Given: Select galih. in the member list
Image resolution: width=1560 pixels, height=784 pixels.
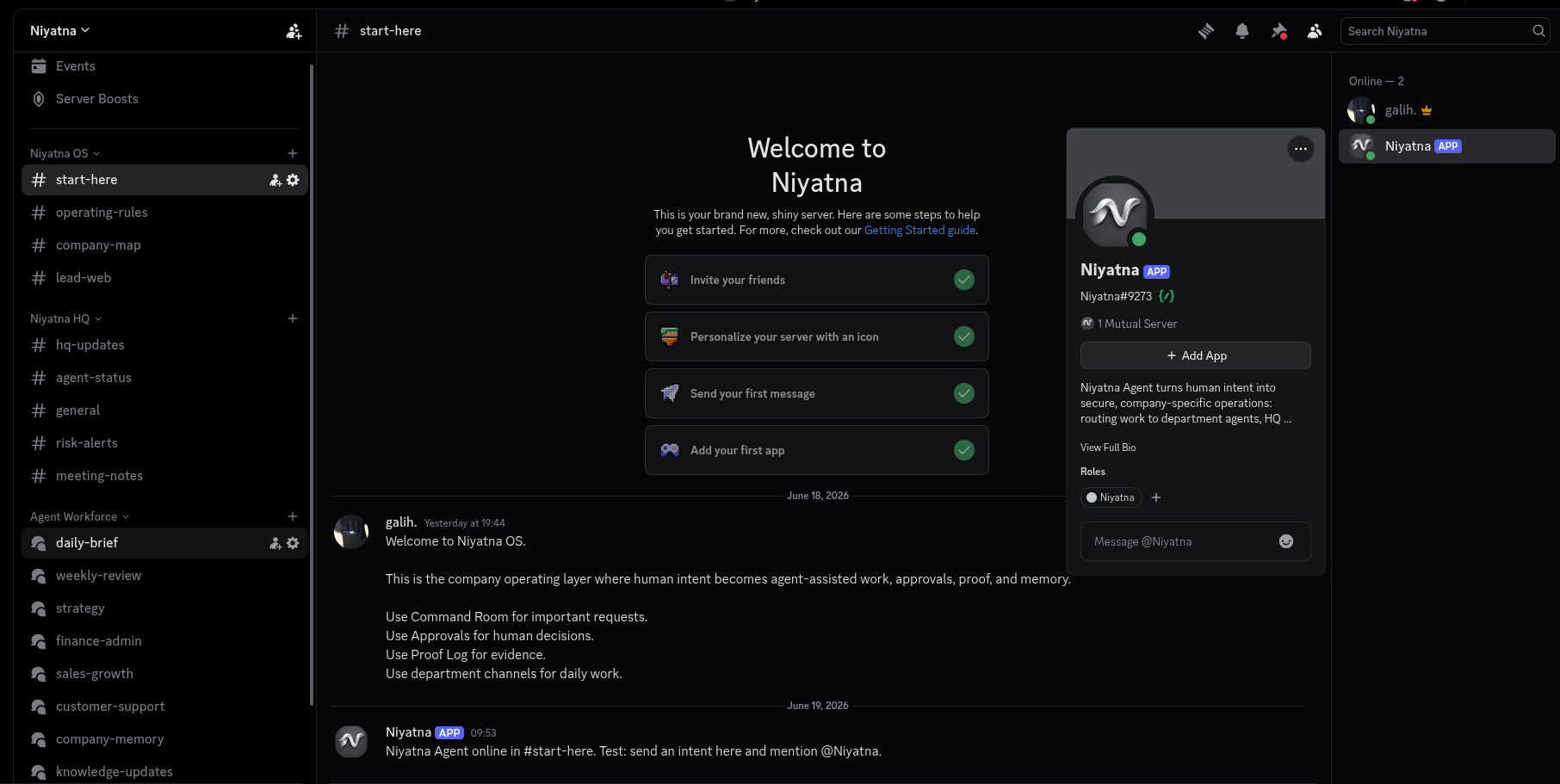Looking at the screenshot, I should coord(1447,110).
